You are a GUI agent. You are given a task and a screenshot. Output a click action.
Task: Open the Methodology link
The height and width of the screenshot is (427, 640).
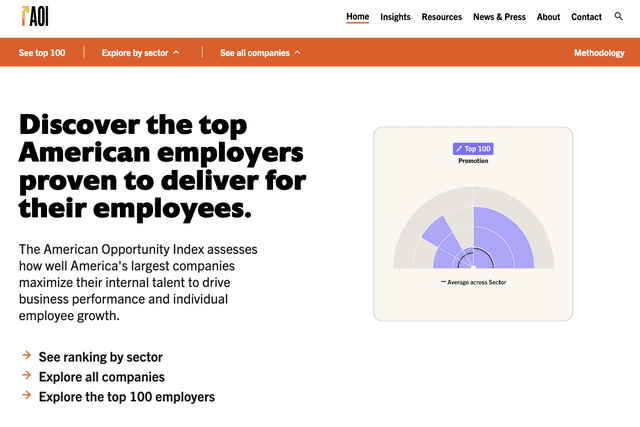click(599, 53)
